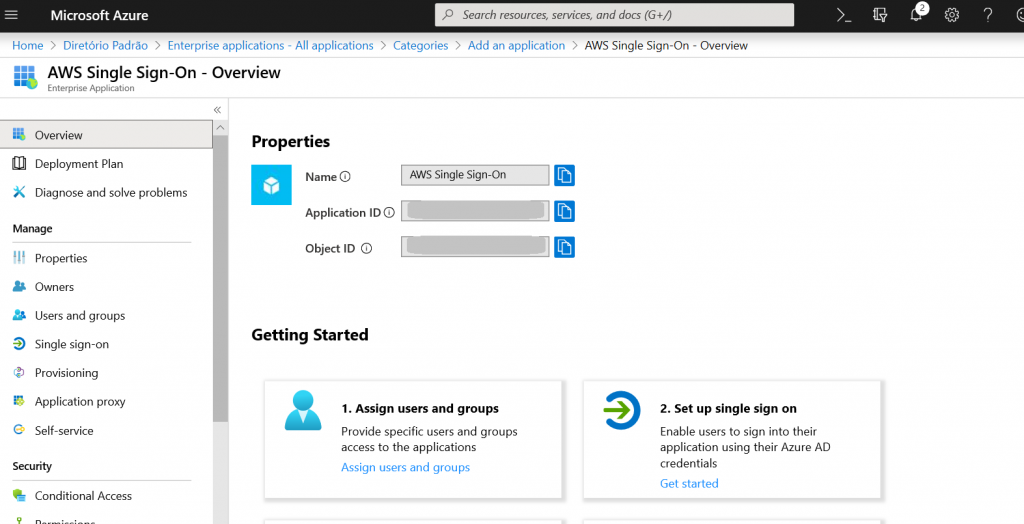Click the search magnifier icon
This screenshot has width=1024, height=524.
coord(448,14)
